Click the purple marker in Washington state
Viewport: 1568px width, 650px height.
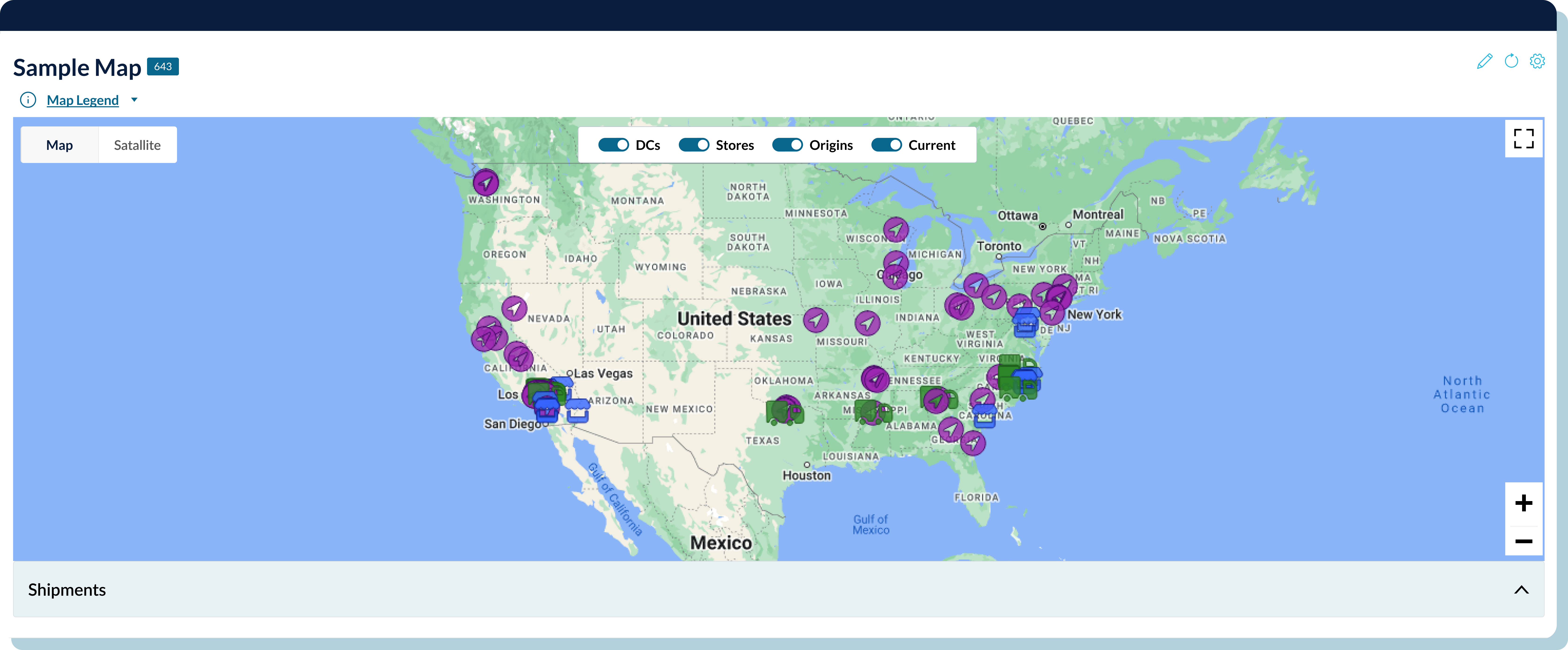click(x=486, y=182)
